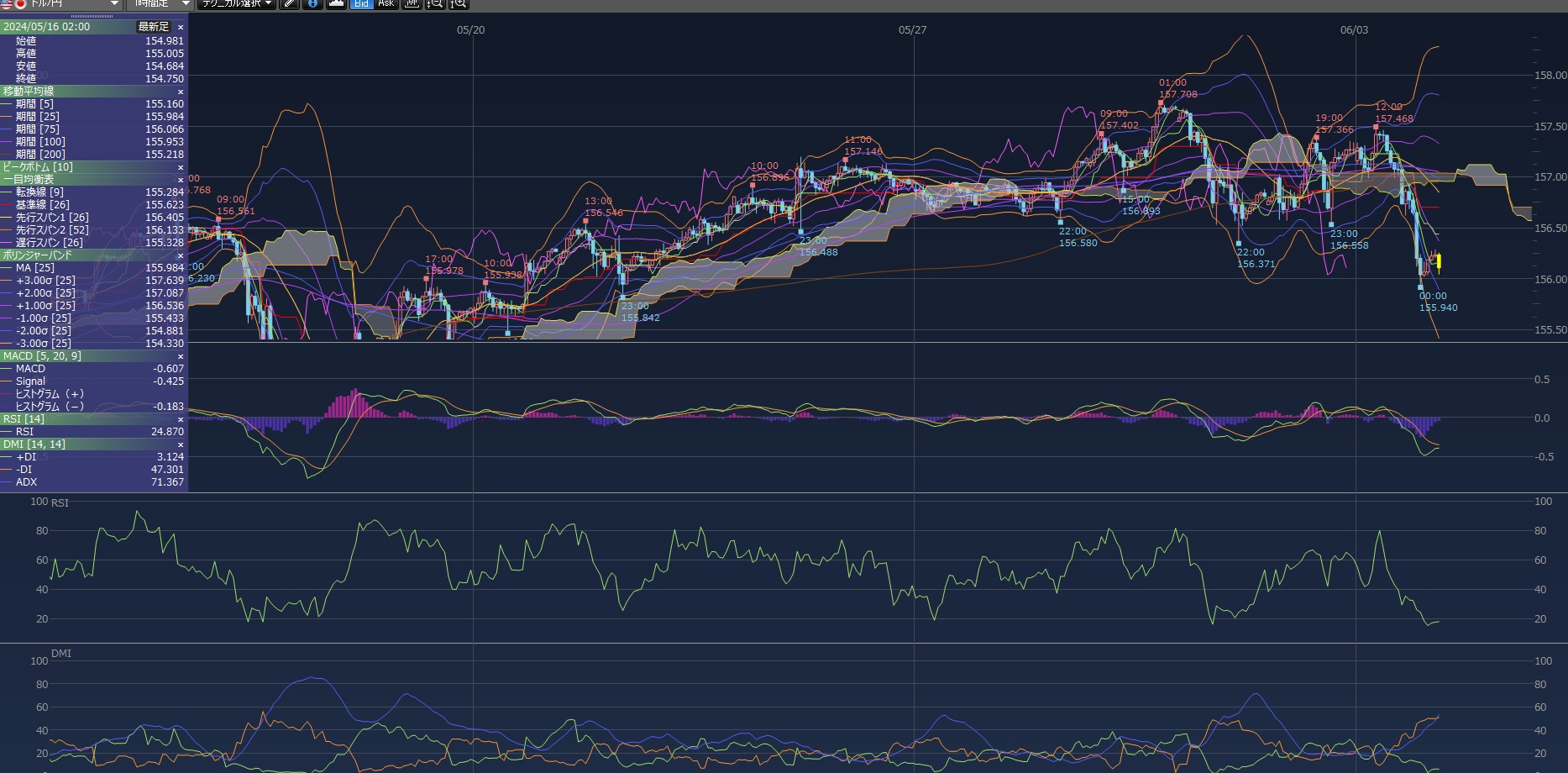This screenshot has width=1568, height=773.
Task: Click the yellow latest candlestick on chart
Action: pyautogui.click(x=1439, y=262)
